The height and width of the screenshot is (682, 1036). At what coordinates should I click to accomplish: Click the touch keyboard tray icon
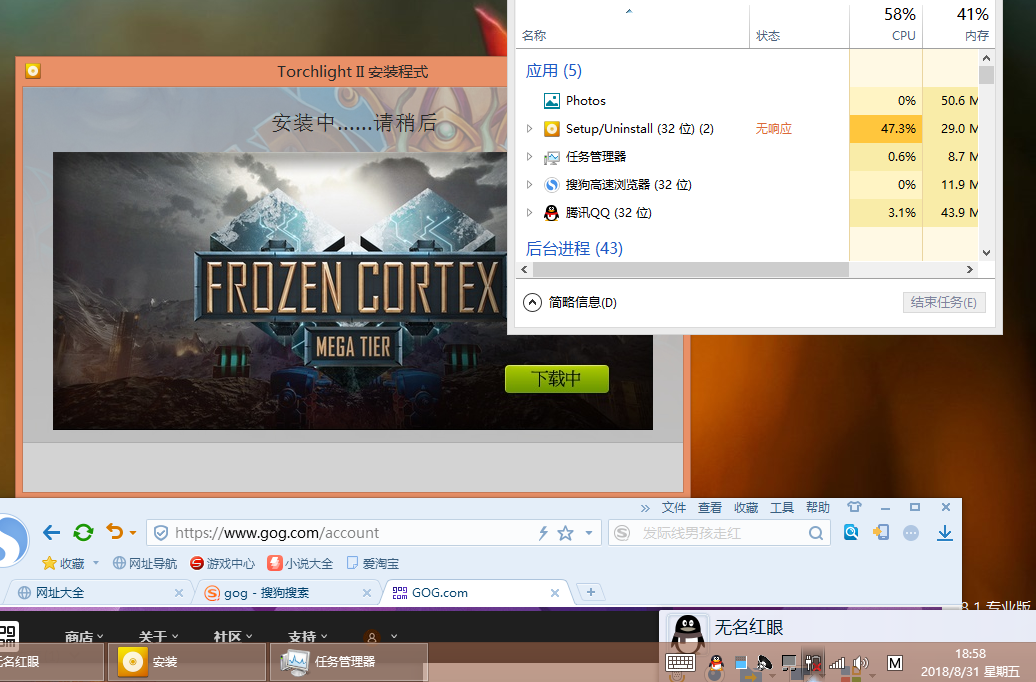681,663
